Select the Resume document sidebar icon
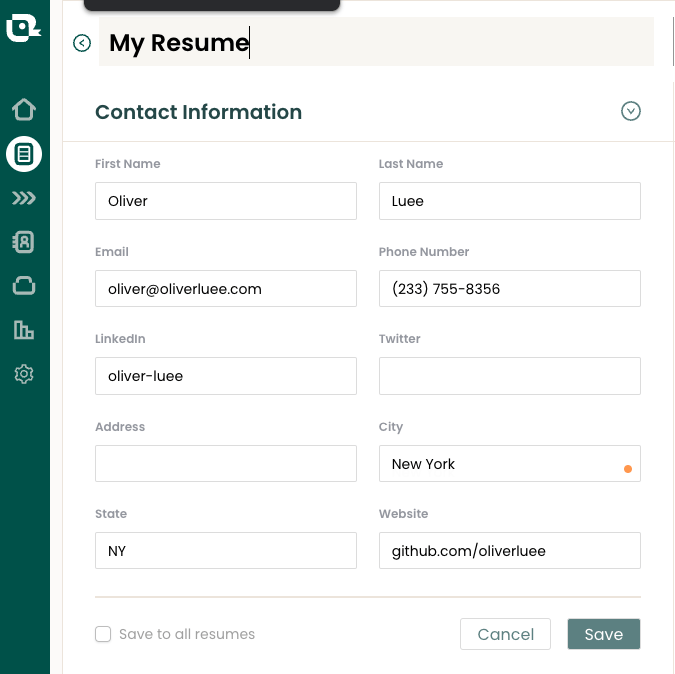Screen dimensions: 675x674 tap(24, 154)
